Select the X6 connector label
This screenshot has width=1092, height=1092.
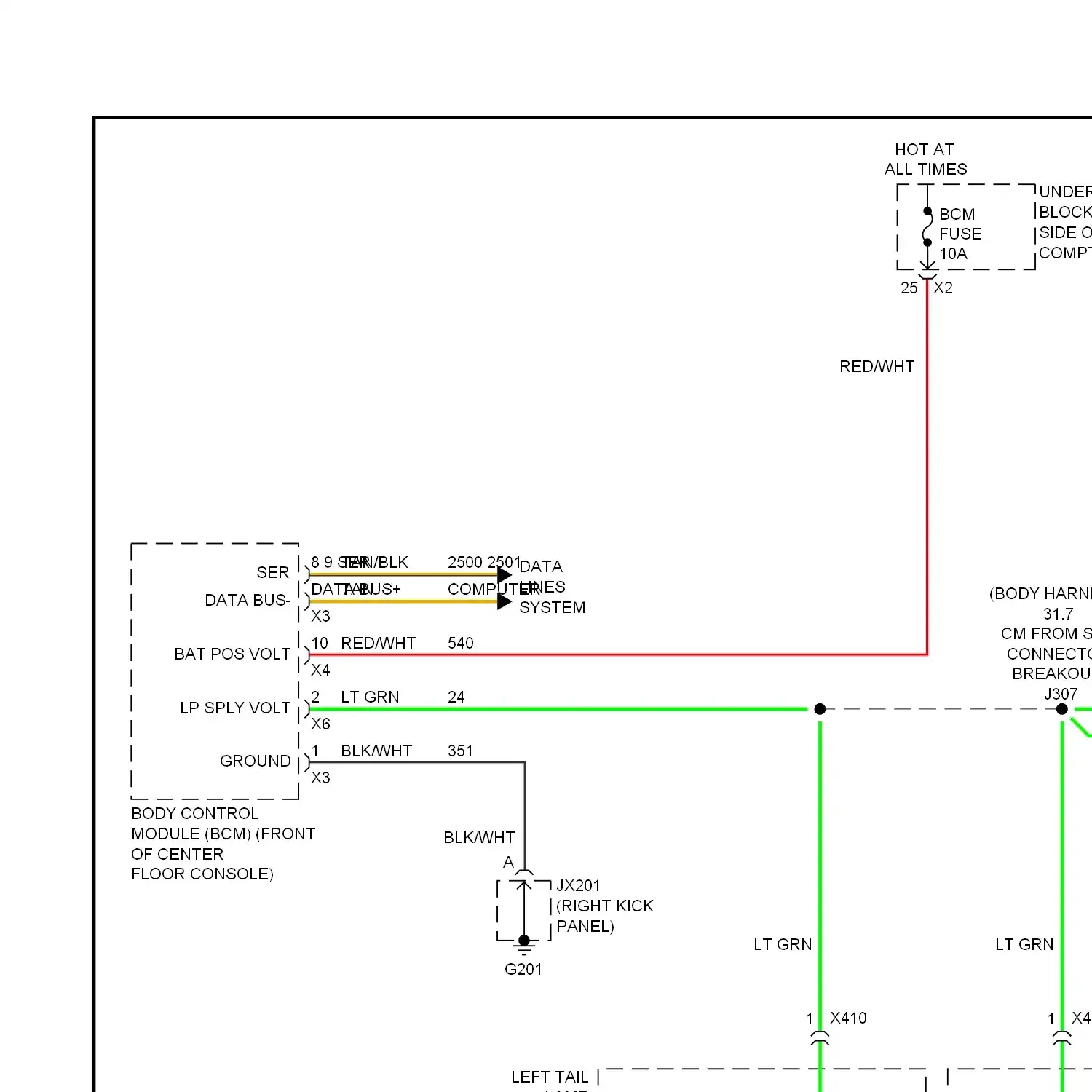[320, 724]
